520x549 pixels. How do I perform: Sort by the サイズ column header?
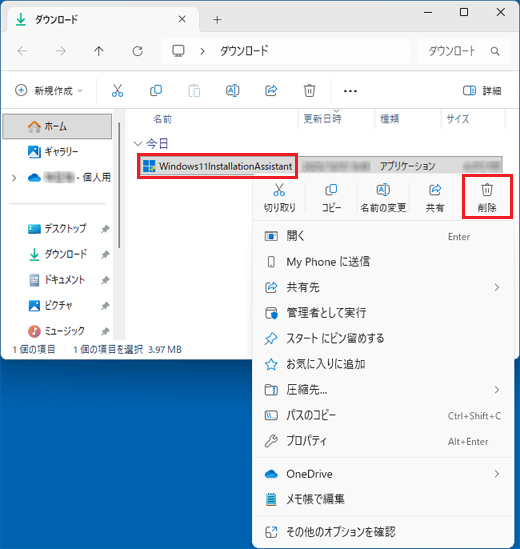click(x=457, y=119)
